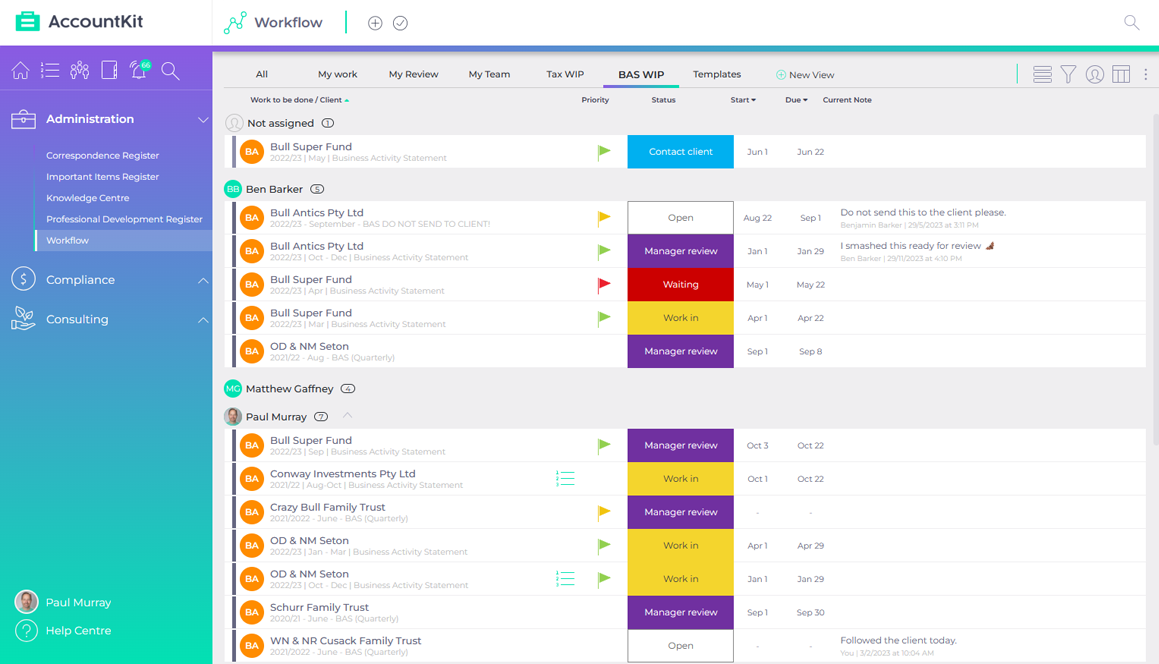Screen dimensions: 1159x664
Task: Expand the Consulting section
Action: (203, 319)
